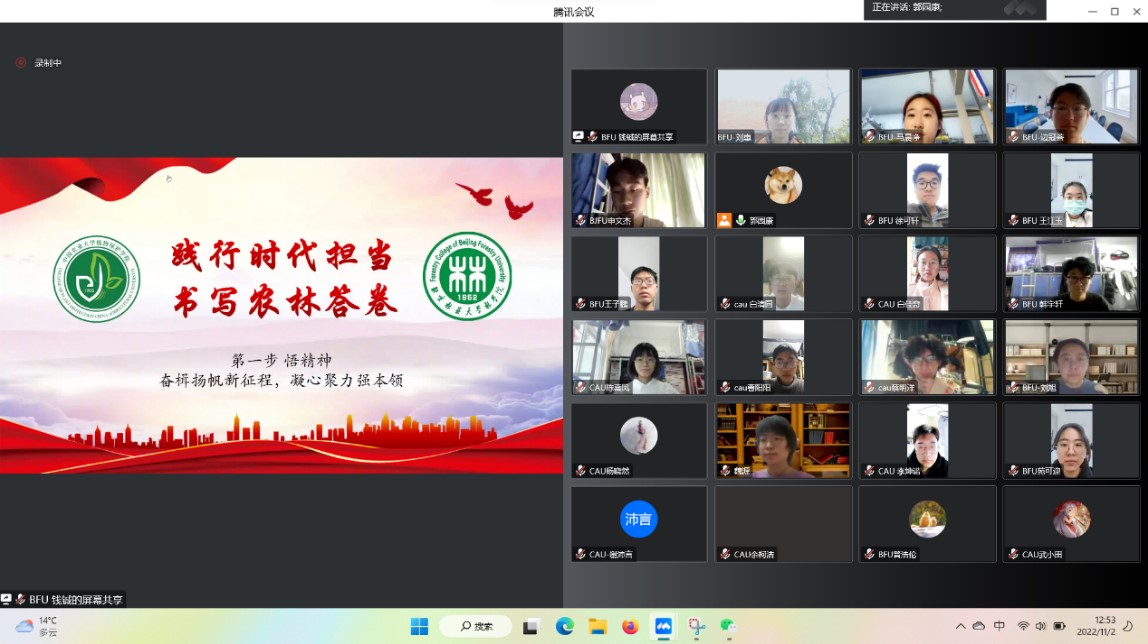Click the muted mic icon beside BFU王子鹤

coord(581,304)
